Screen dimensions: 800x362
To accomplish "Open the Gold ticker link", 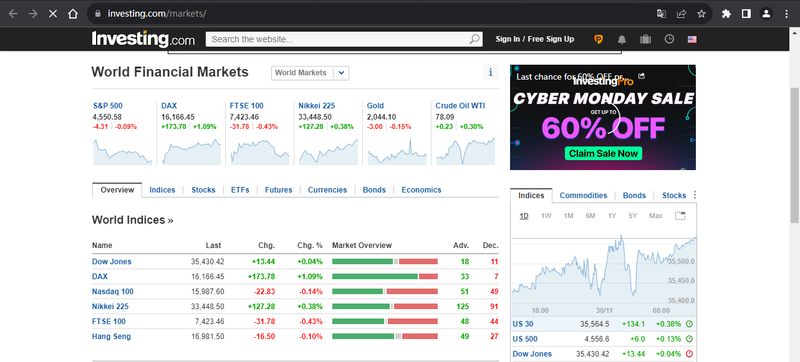I will click(x=375, y=106).
